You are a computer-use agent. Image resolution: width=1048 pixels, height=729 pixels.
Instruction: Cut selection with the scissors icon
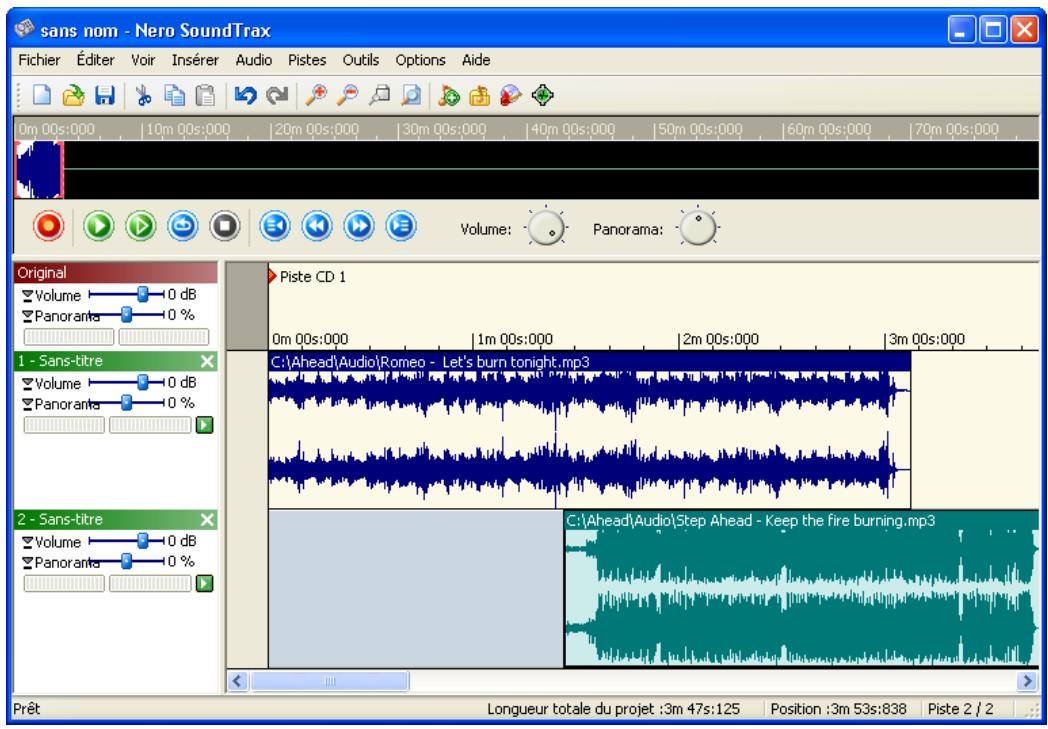(x=143, y=96)
